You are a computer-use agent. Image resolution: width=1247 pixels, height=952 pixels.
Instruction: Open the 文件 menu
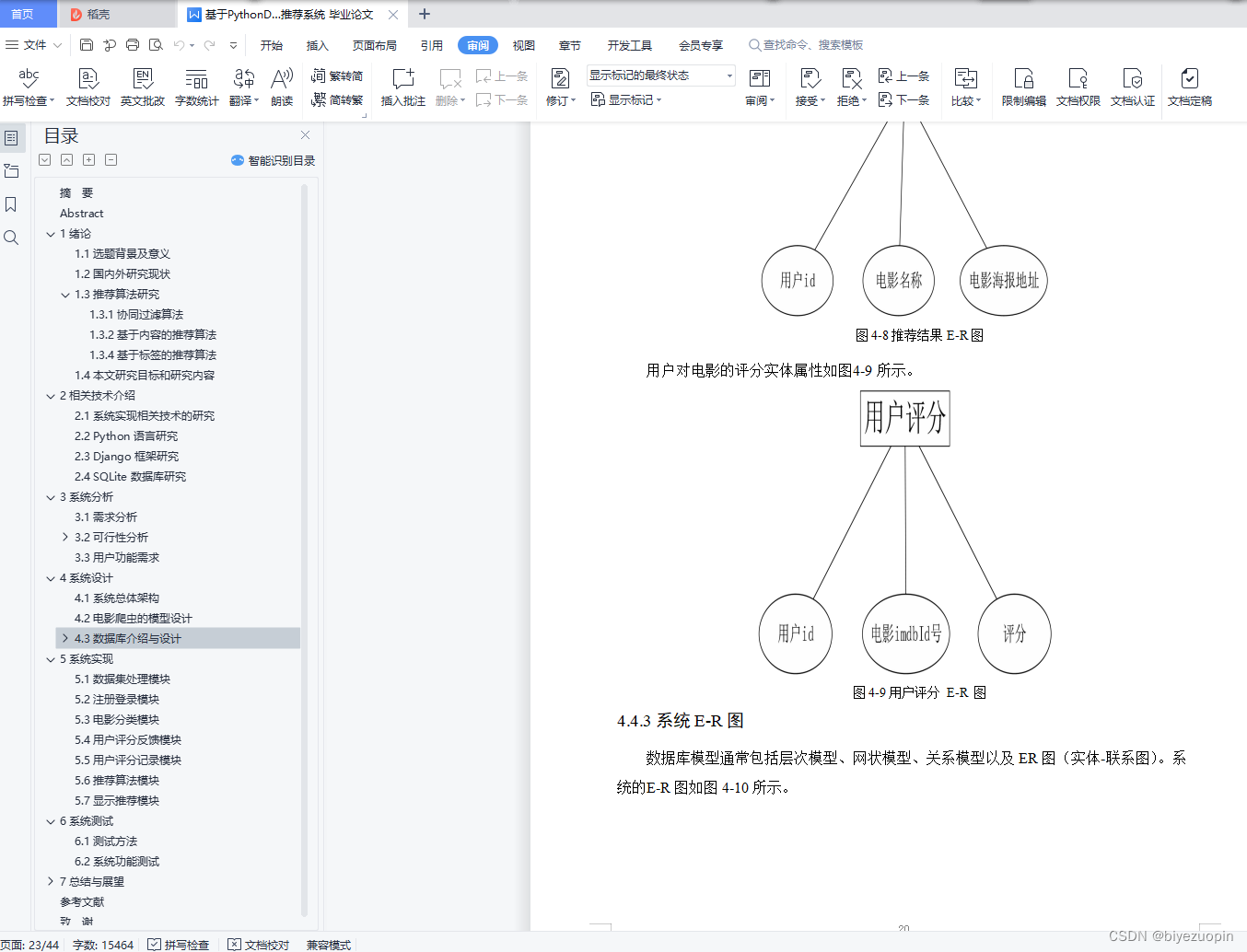tap(33, 44)
